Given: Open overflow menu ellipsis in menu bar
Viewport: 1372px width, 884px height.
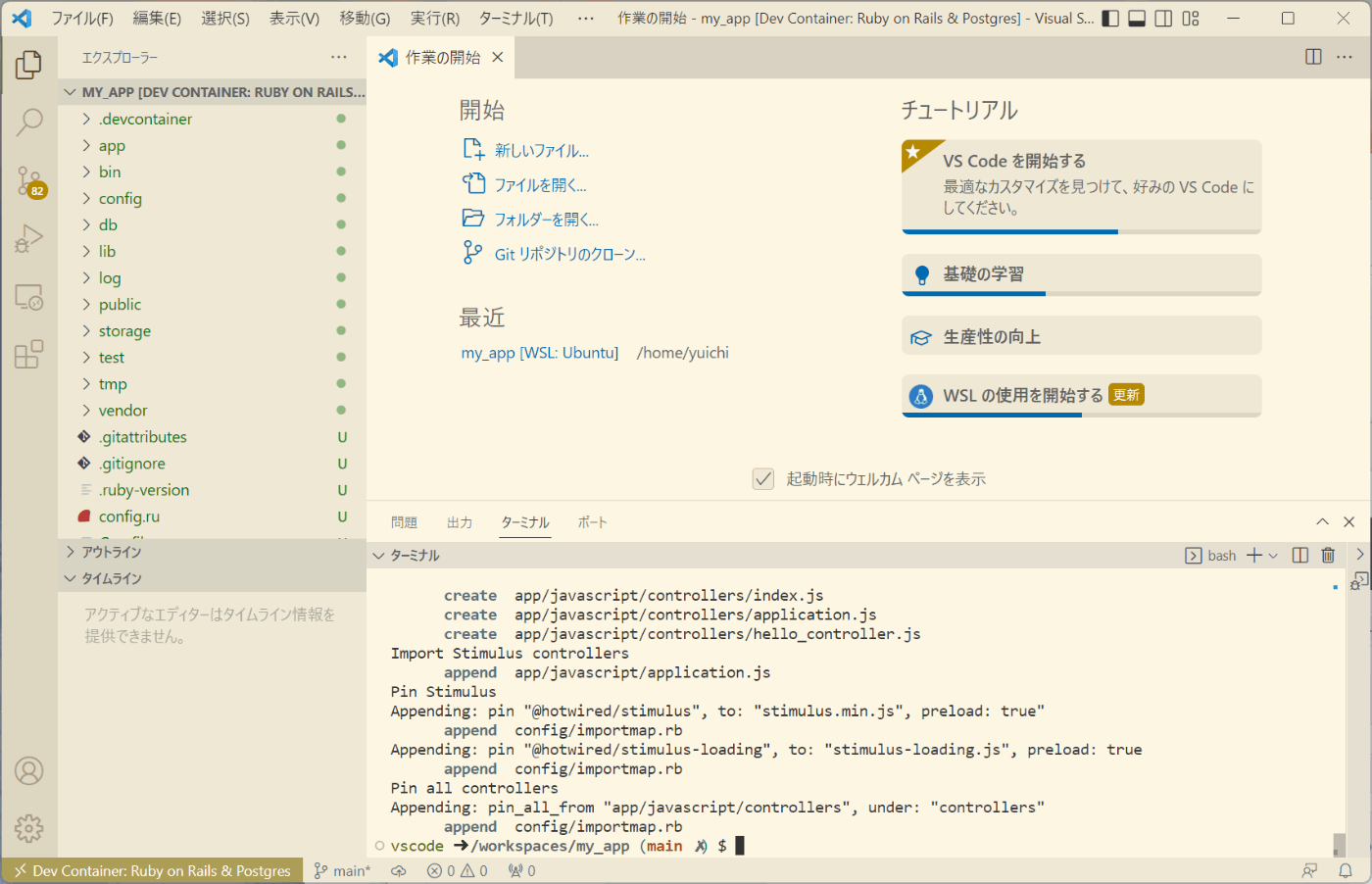Looking at the screenshot, I should pyautogui.click(x=586, y=19).
